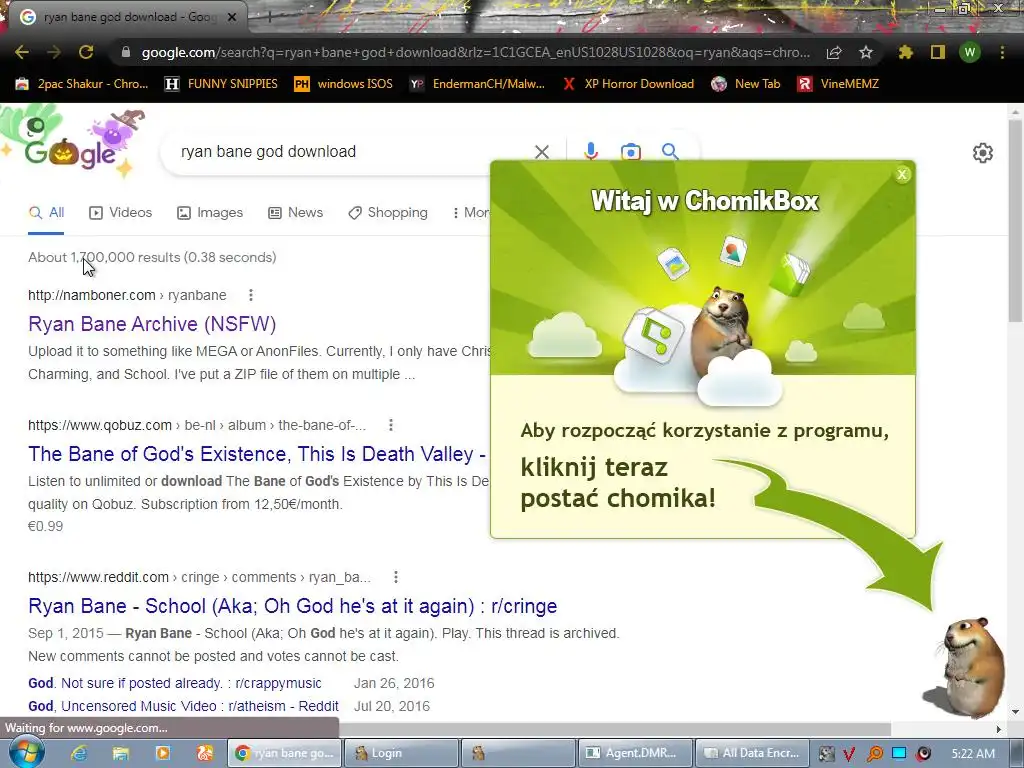Switch to All Data Encr... taskbar window
Image resolution: width=1024 pixels, height=768 pixels.
click(752, 753)
